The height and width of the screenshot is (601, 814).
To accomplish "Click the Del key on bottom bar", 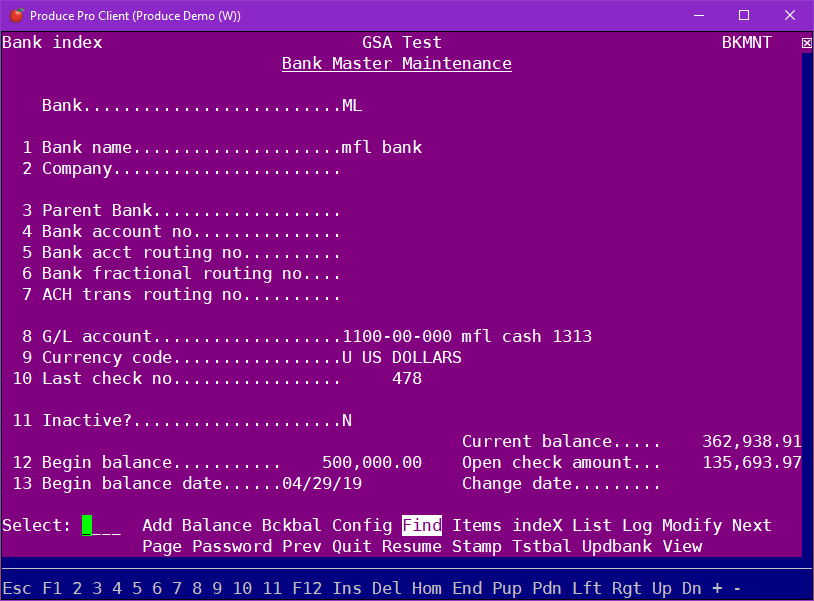I will (387, 589).
